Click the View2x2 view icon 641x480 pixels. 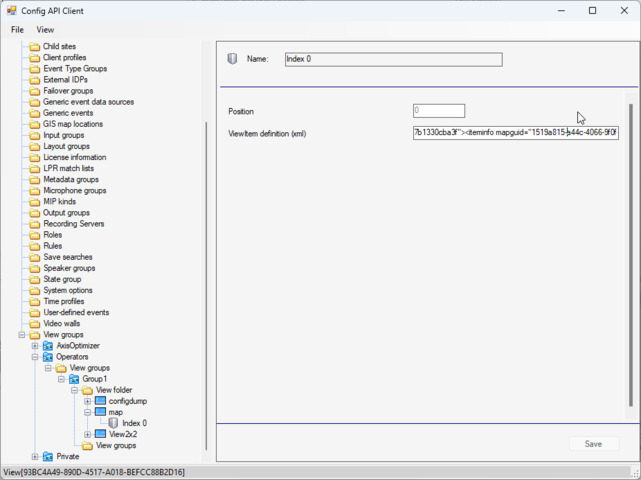[100, 434]
